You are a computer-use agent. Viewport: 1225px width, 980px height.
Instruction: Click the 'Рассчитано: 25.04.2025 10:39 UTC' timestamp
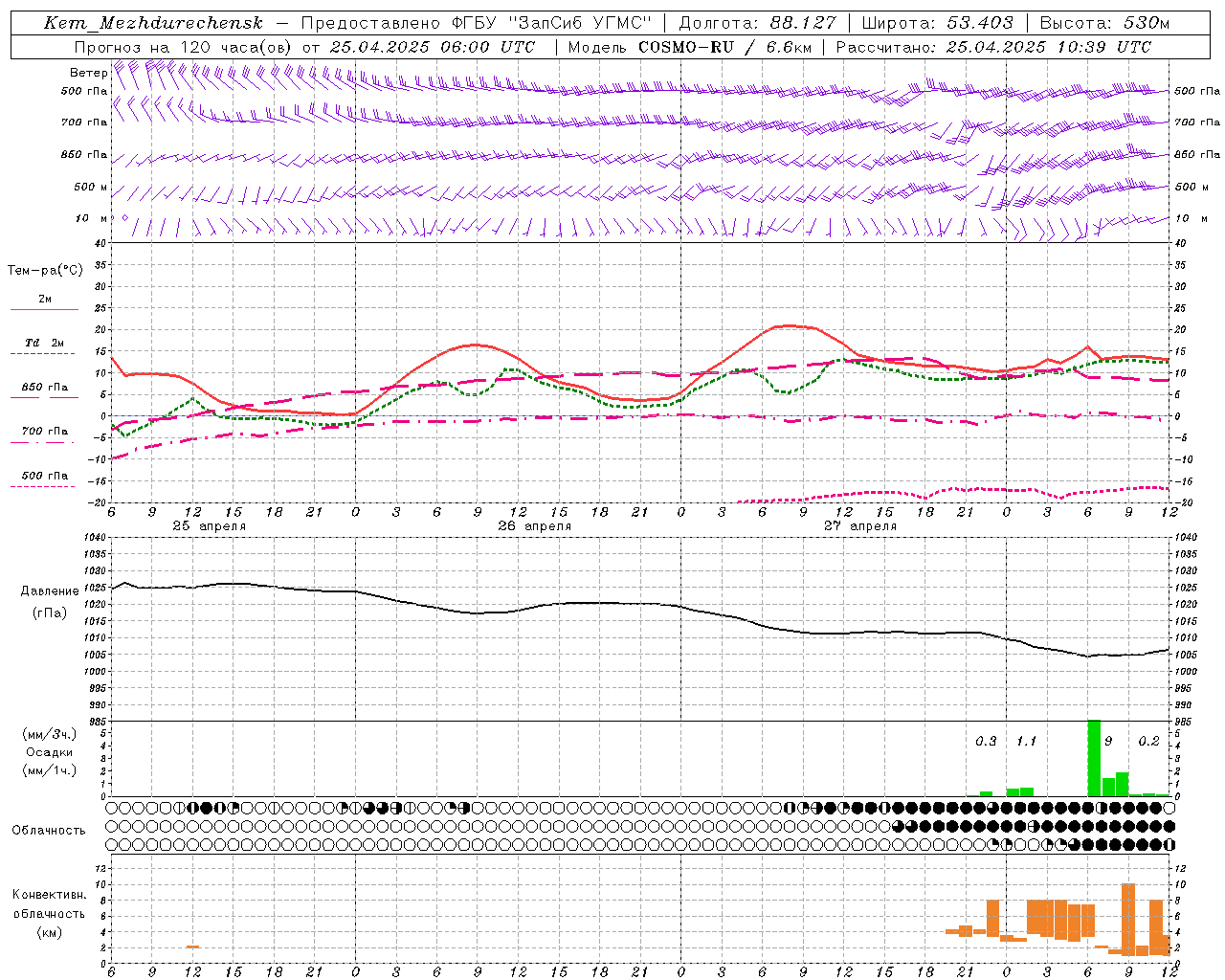coord(993,47)
